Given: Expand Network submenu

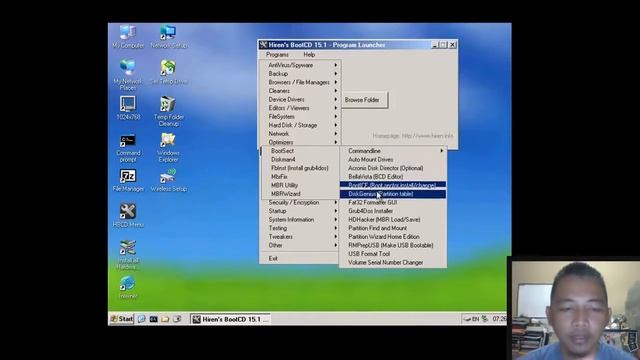Looking at the screenshot, I should 300,133.
